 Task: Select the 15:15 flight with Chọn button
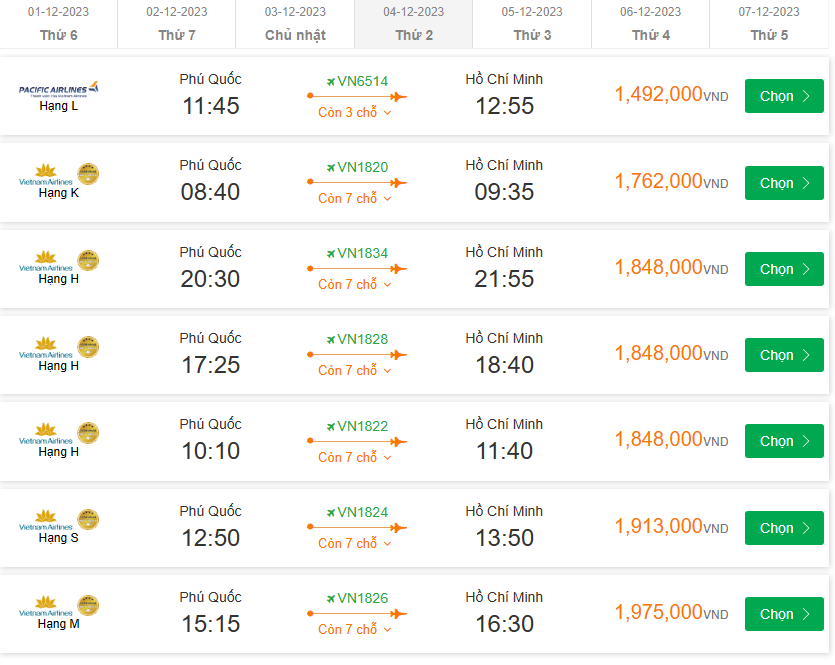[784, 614]
